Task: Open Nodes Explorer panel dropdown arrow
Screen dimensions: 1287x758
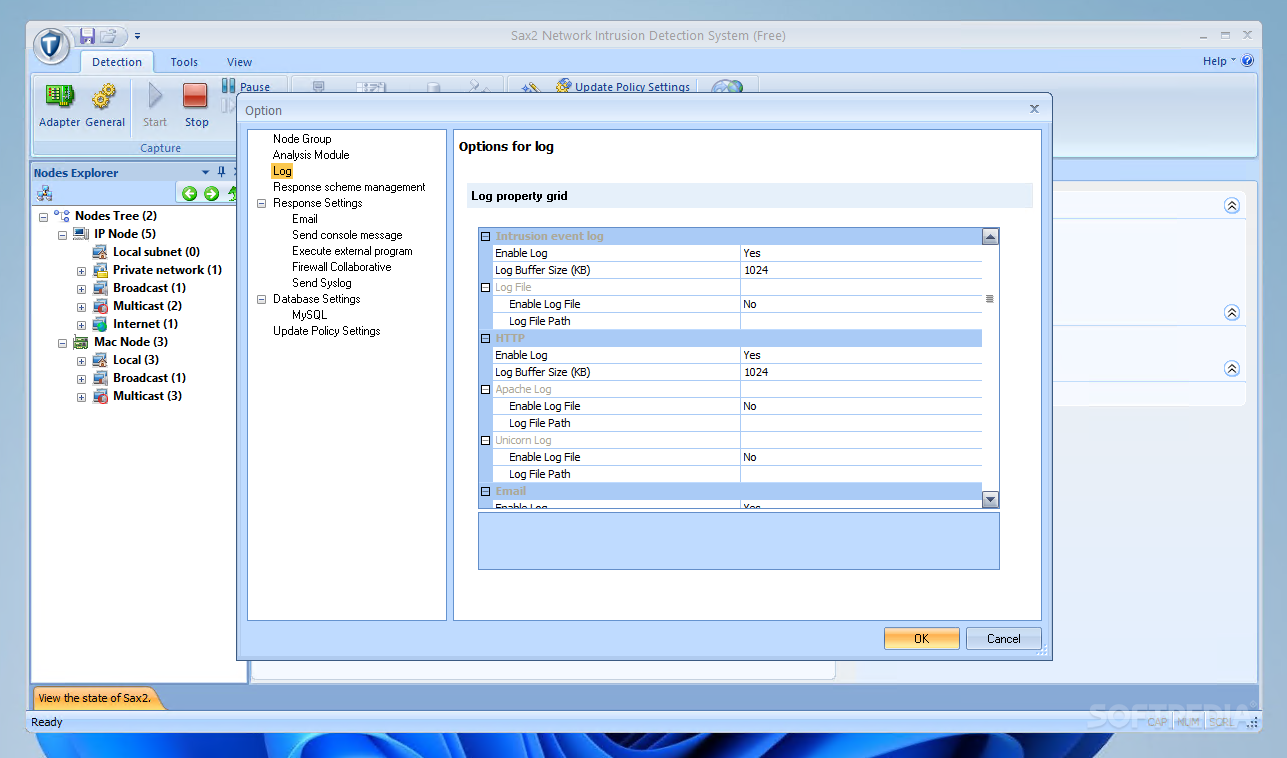Action: pos(206,172)
